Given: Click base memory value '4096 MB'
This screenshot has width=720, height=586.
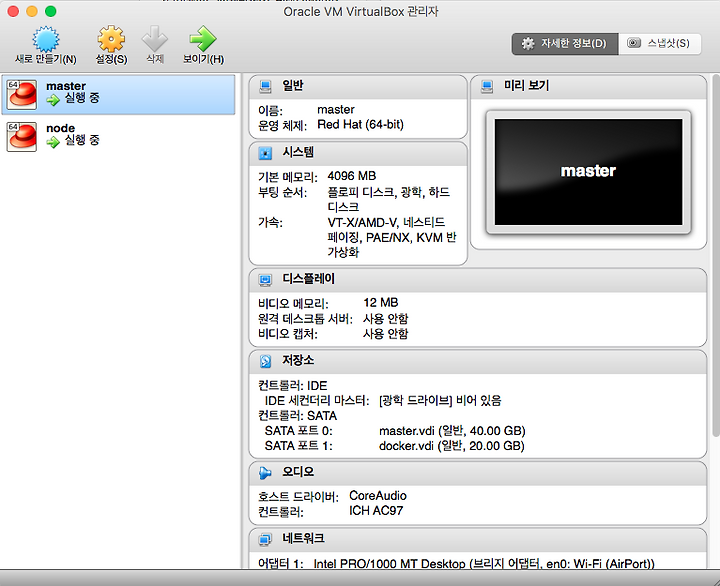Looking at the screenshot, I should 352,176.
